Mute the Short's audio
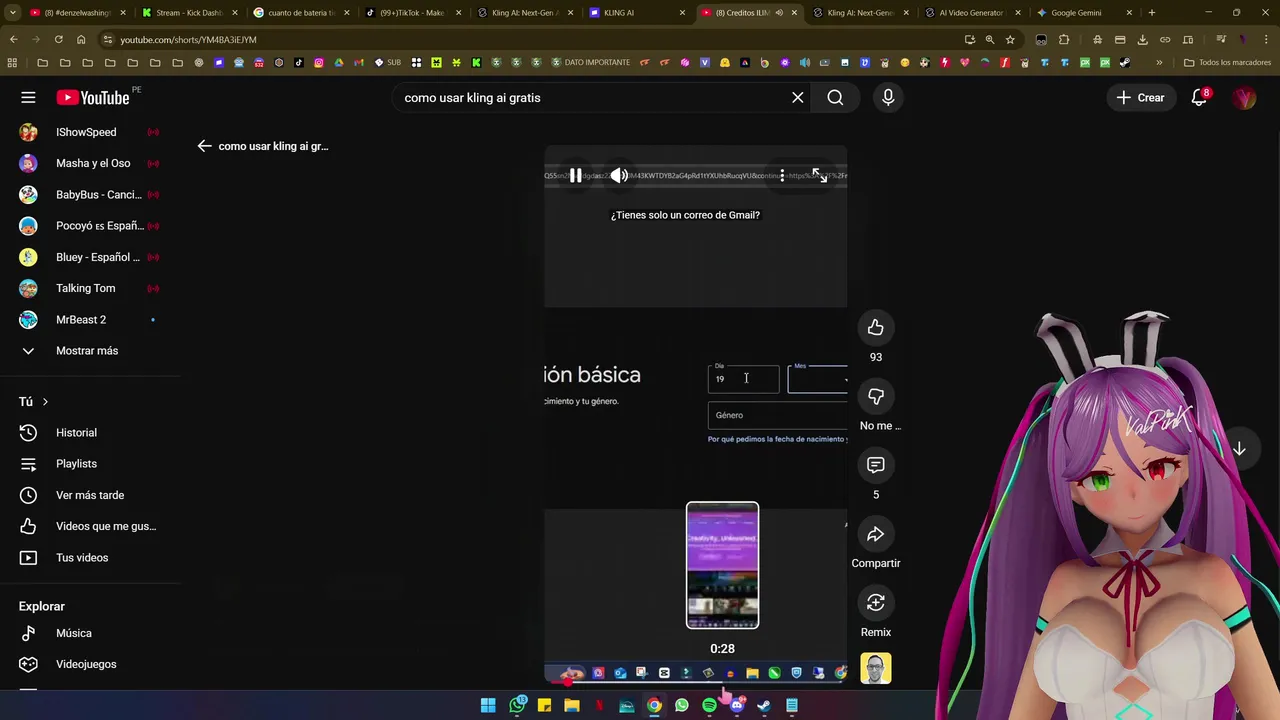This screenshot has width=1280, height=720. (620, 175)
